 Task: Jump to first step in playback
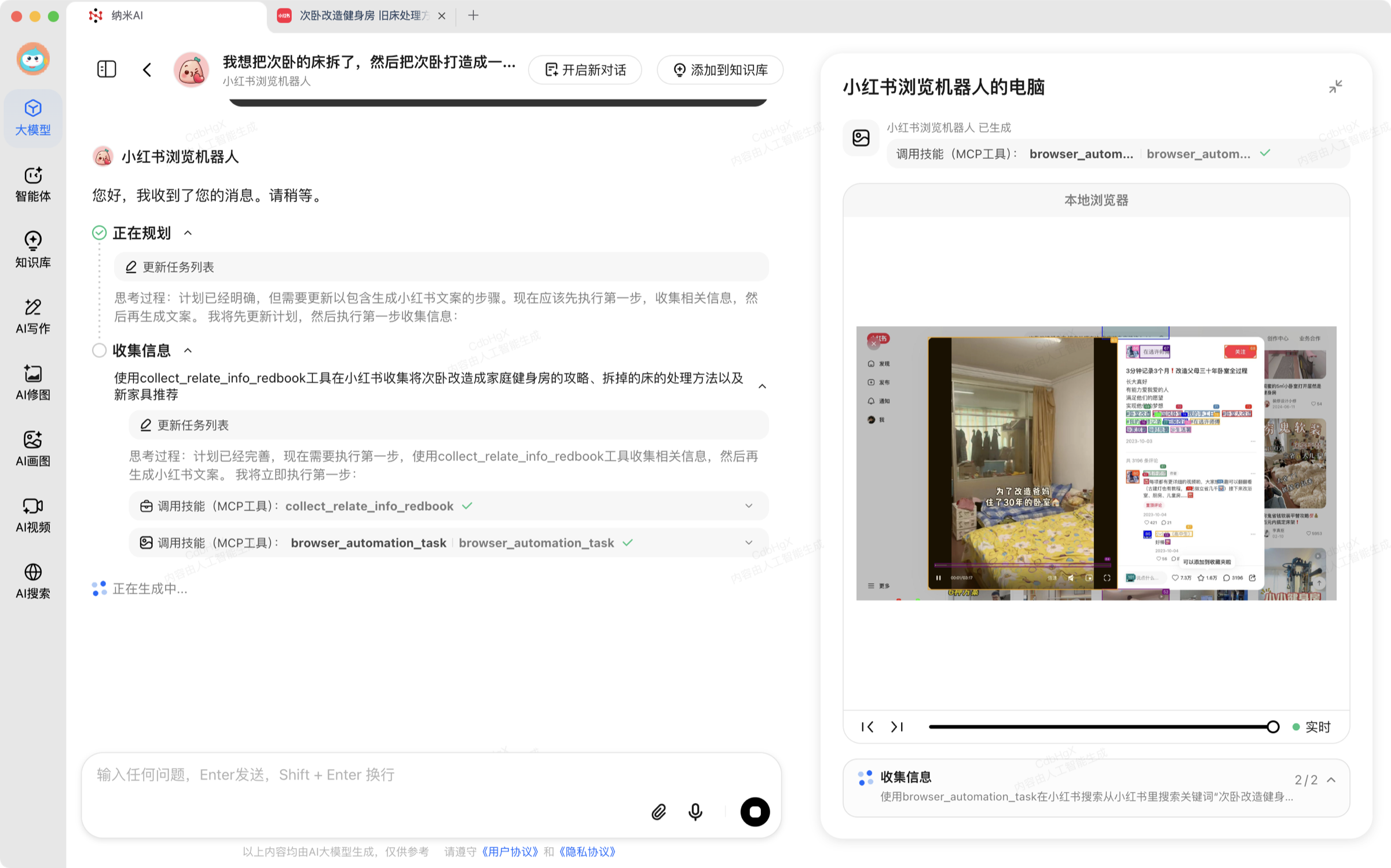point(867,727)
